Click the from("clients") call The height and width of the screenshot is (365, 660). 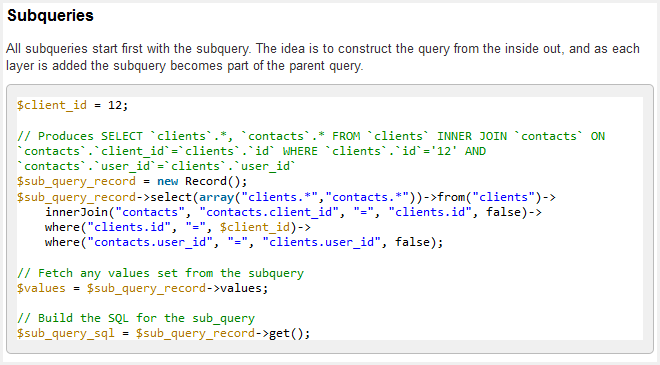point(490,197)
